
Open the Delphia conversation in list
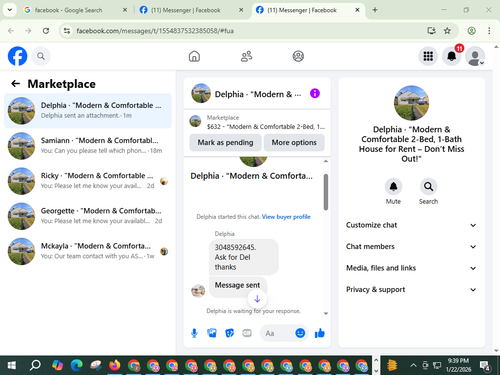[x=88, y=111]
